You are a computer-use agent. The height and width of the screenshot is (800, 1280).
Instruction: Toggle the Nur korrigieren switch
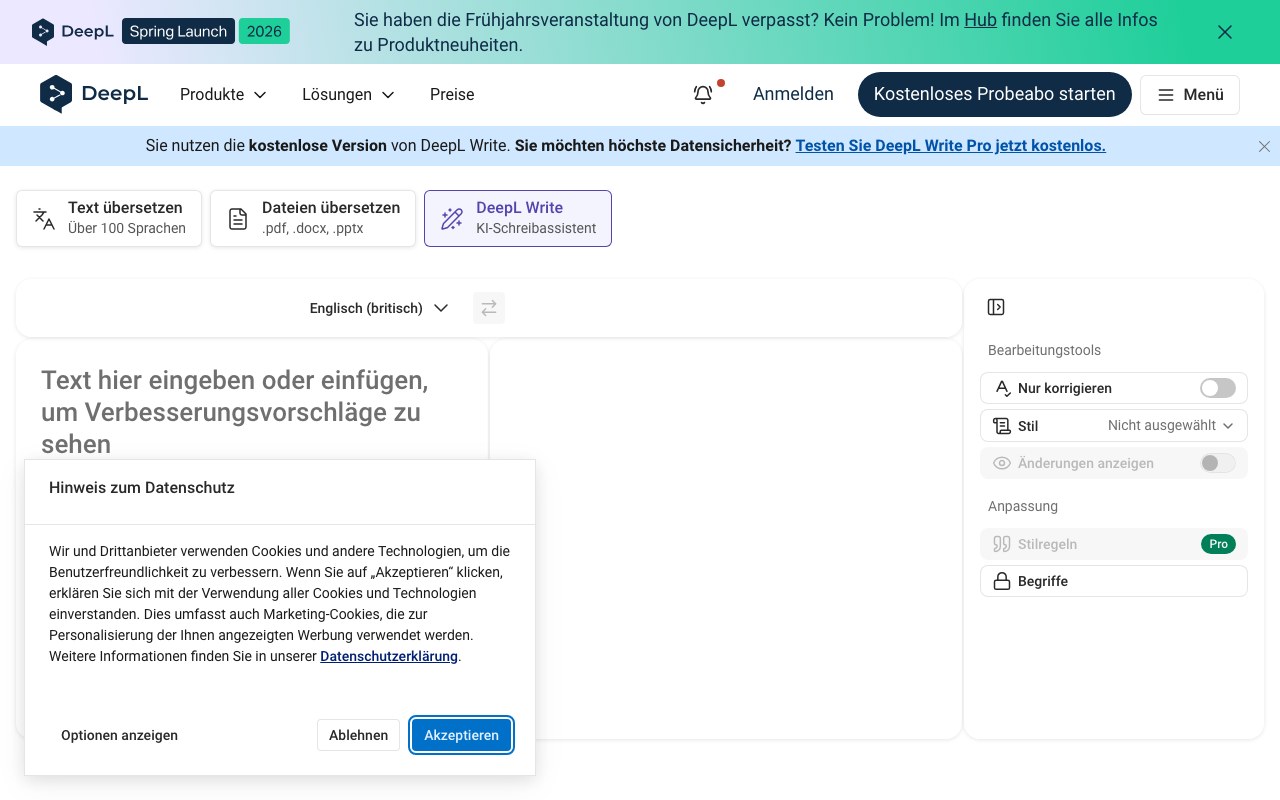click(1218, 388)
